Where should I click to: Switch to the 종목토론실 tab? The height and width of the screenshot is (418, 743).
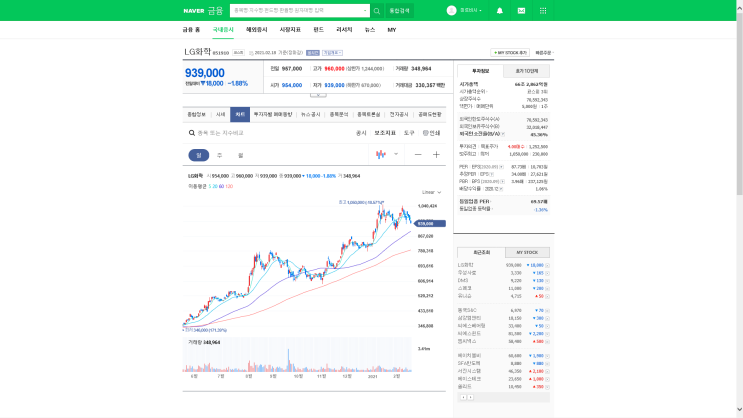[x=368, y=115]
